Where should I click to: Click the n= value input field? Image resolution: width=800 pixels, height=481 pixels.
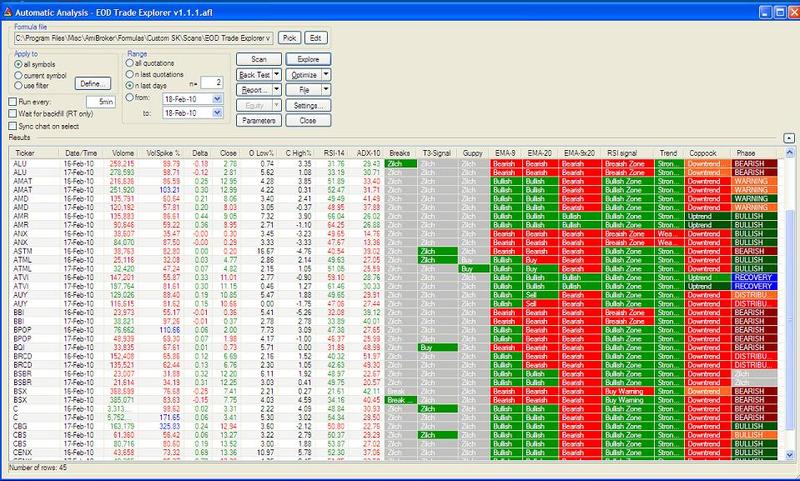click(x=212, y=83)
